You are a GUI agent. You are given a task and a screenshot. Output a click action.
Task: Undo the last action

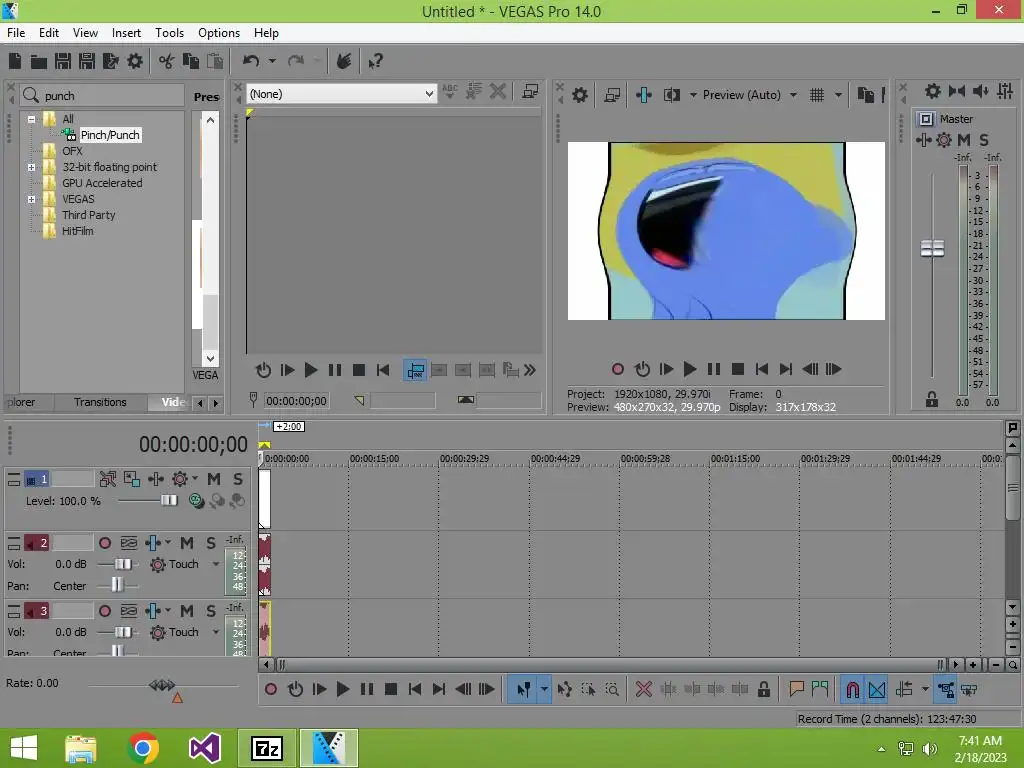251,61
